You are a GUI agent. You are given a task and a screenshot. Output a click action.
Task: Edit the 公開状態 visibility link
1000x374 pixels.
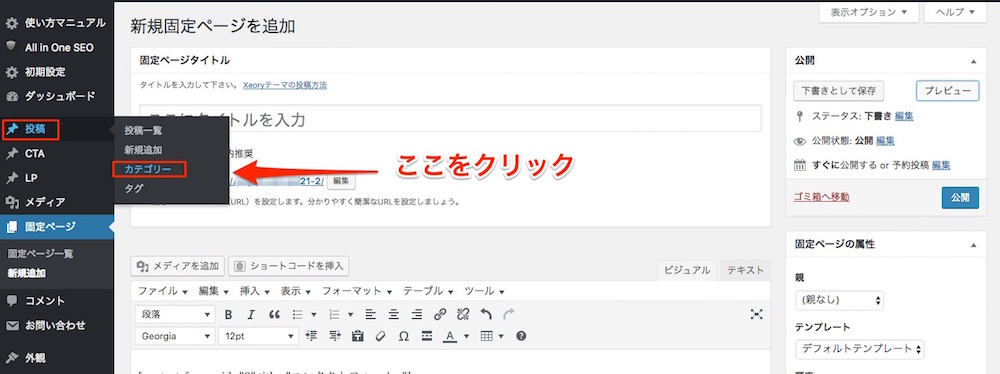point(886,141)
